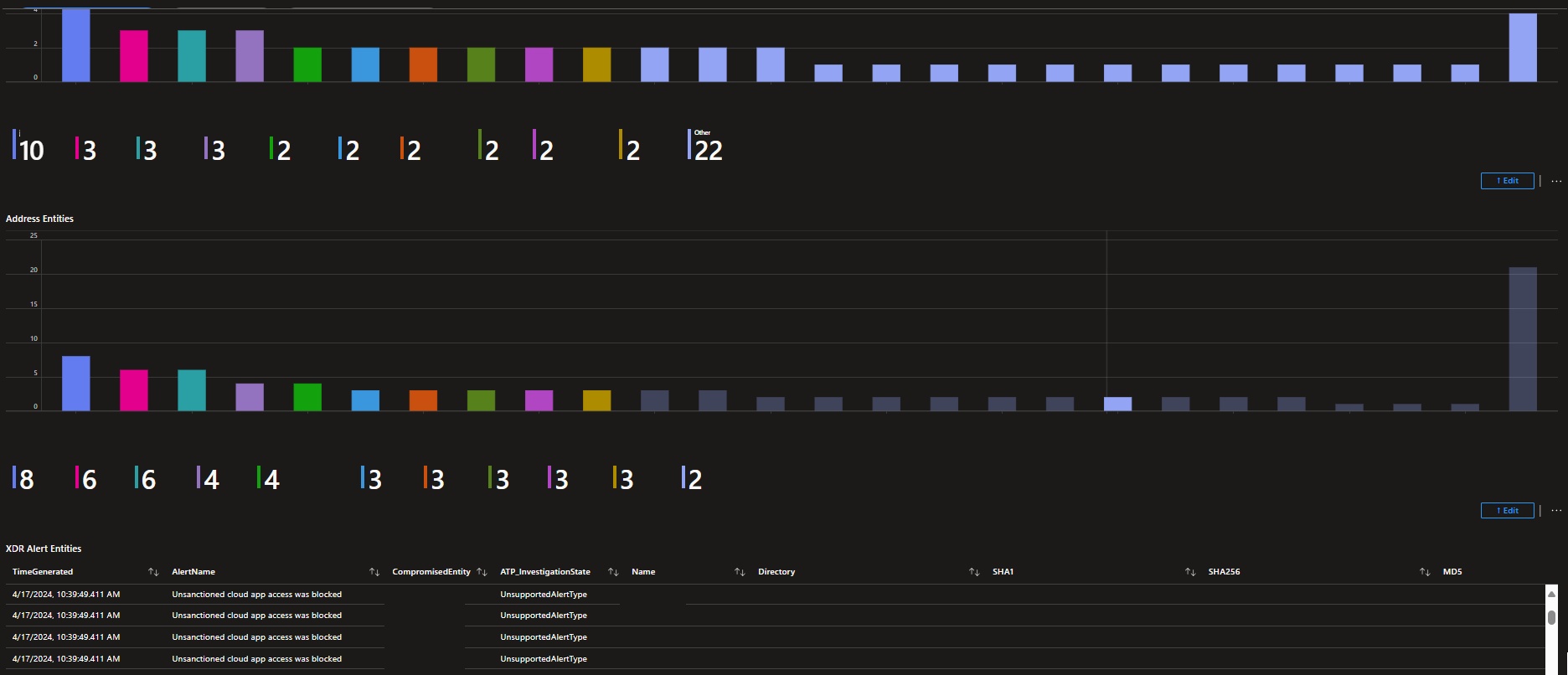This screenshot has height=675, width=1568.
Task: Click the "Other 22" legend tile
Action: tap(705, 146)
